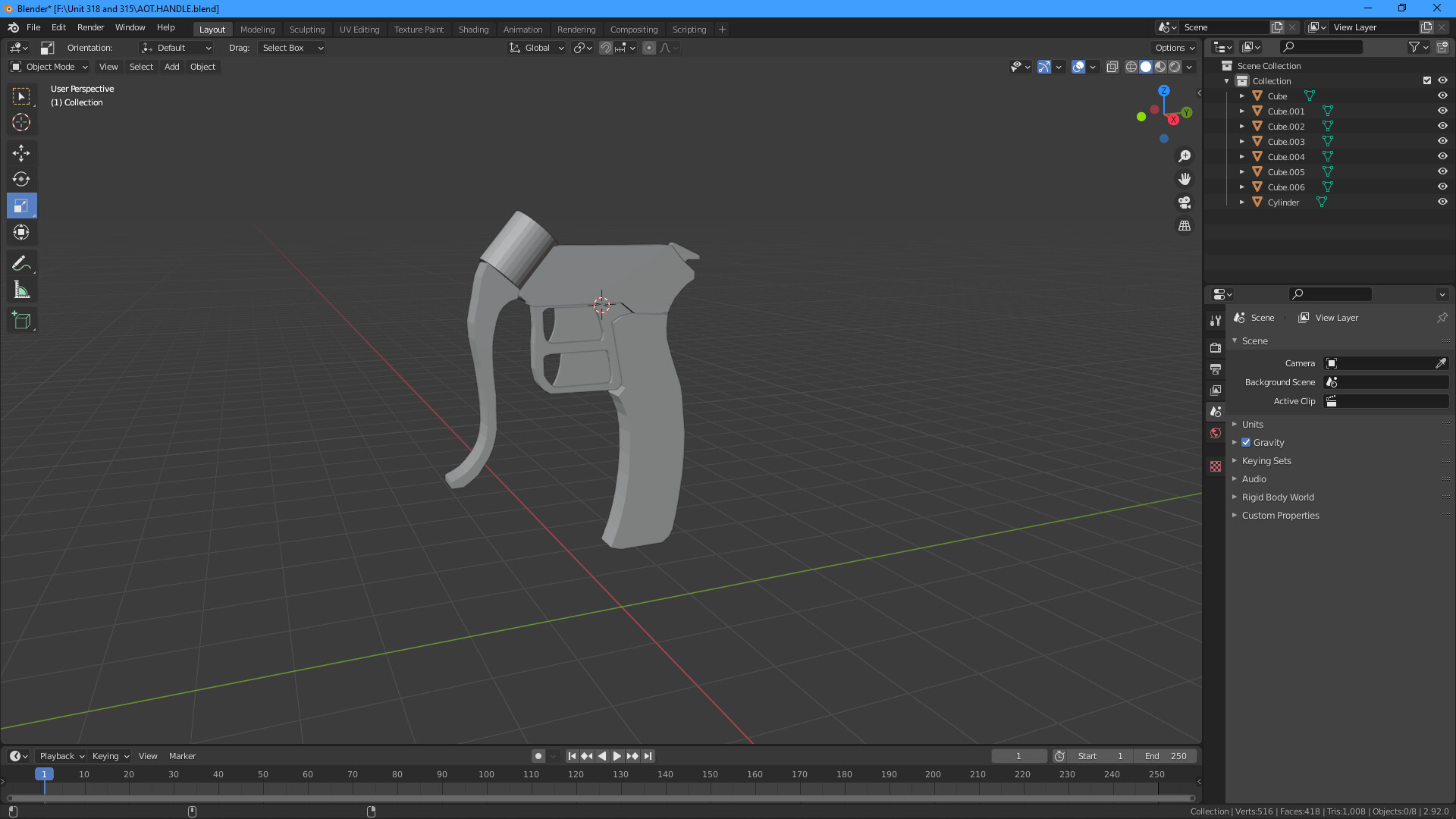1456x819 pixels.
Task: Click the End frame field
Action: point(1166,756)
